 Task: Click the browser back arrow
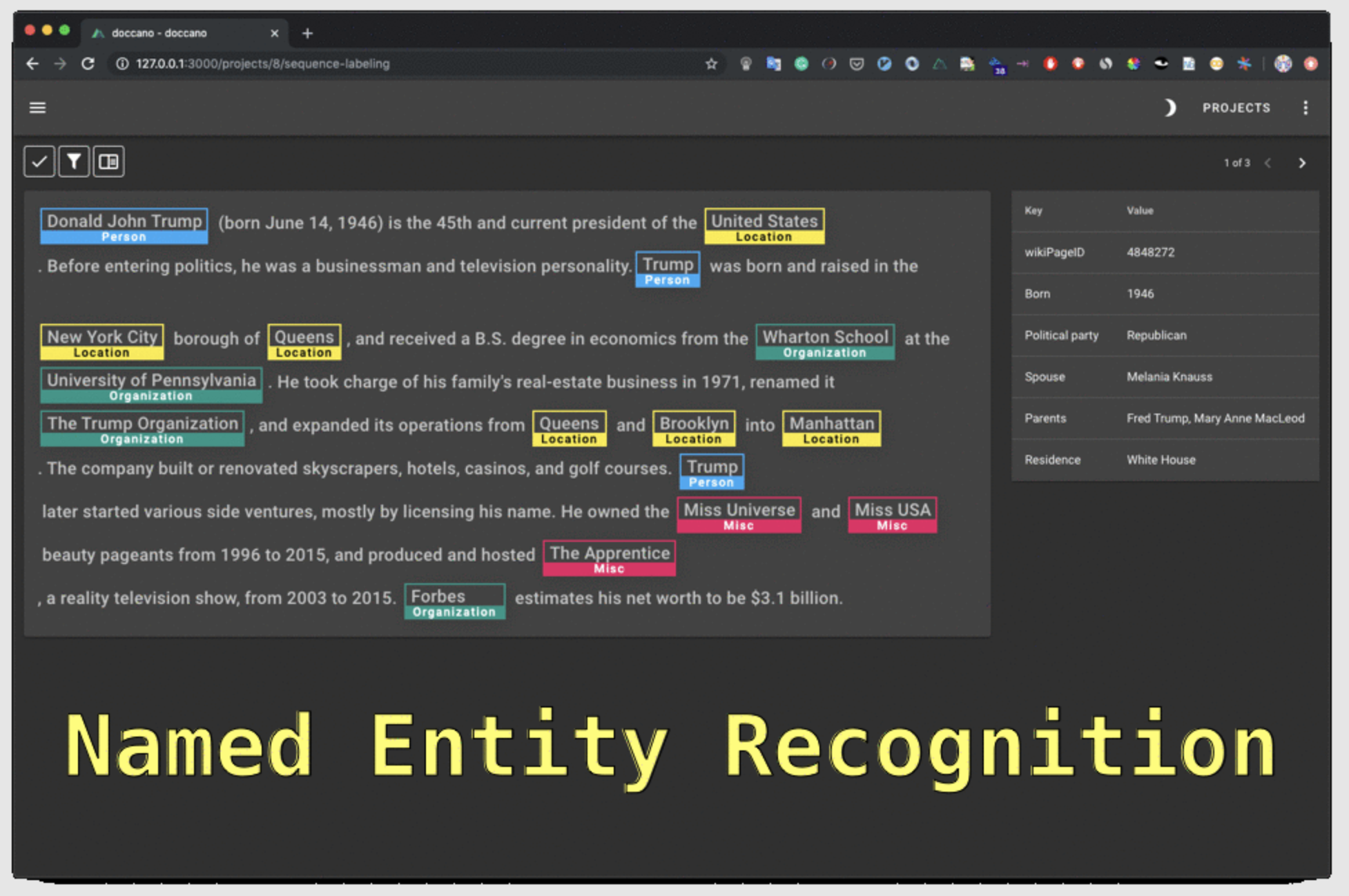tap(32, 64)
